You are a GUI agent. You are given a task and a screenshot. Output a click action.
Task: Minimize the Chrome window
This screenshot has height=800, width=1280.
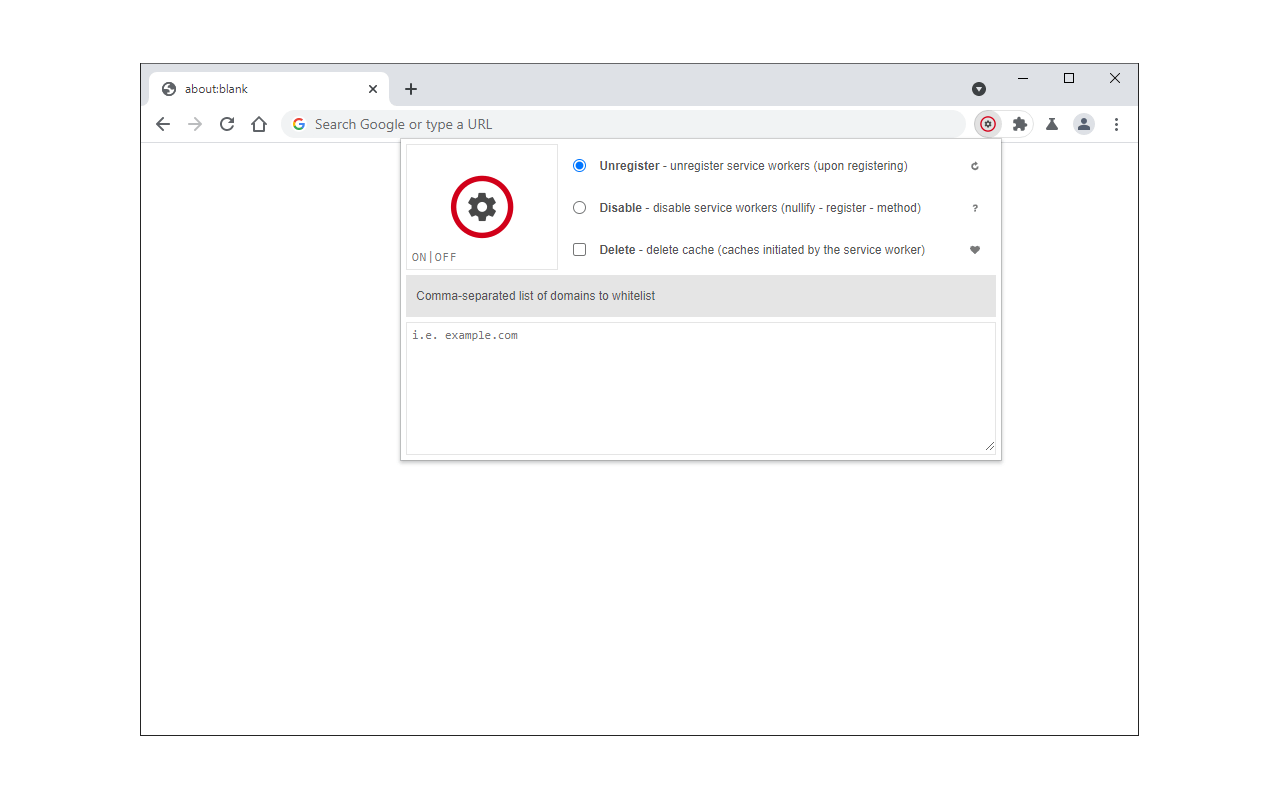pos(1023,78)
